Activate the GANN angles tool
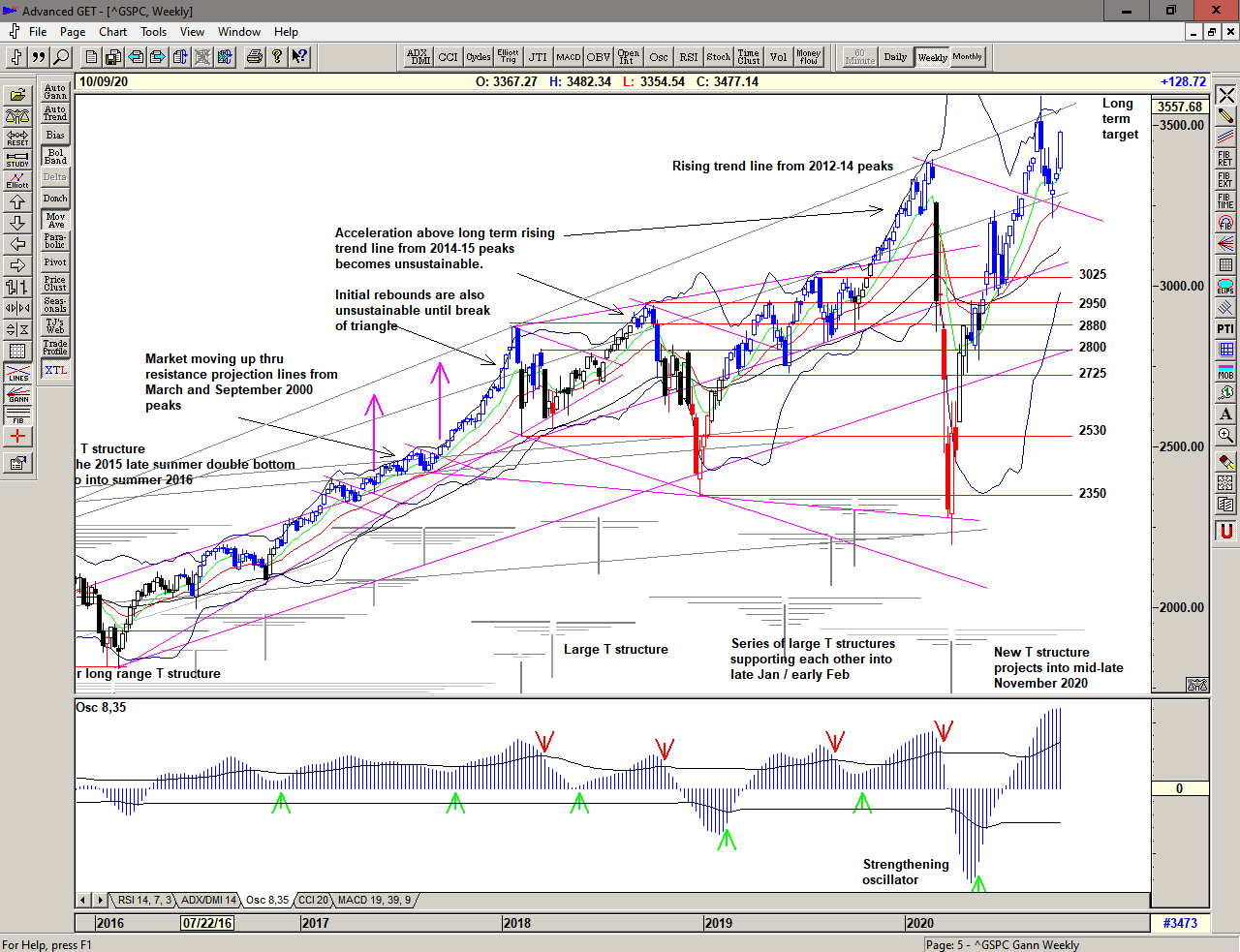This screenshot has width=1240, height=952. [17, 394]
